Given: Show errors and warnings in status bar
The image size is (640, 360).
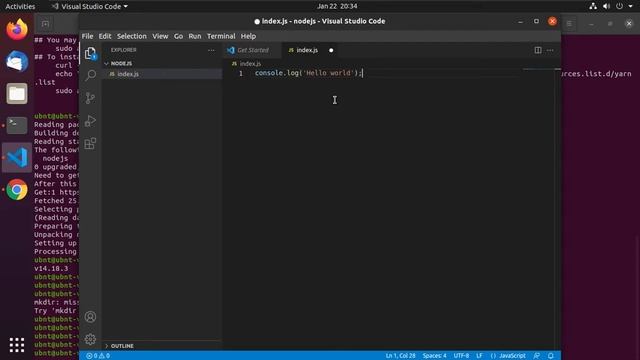Looking at the screenshot, I should pos(98,356).
